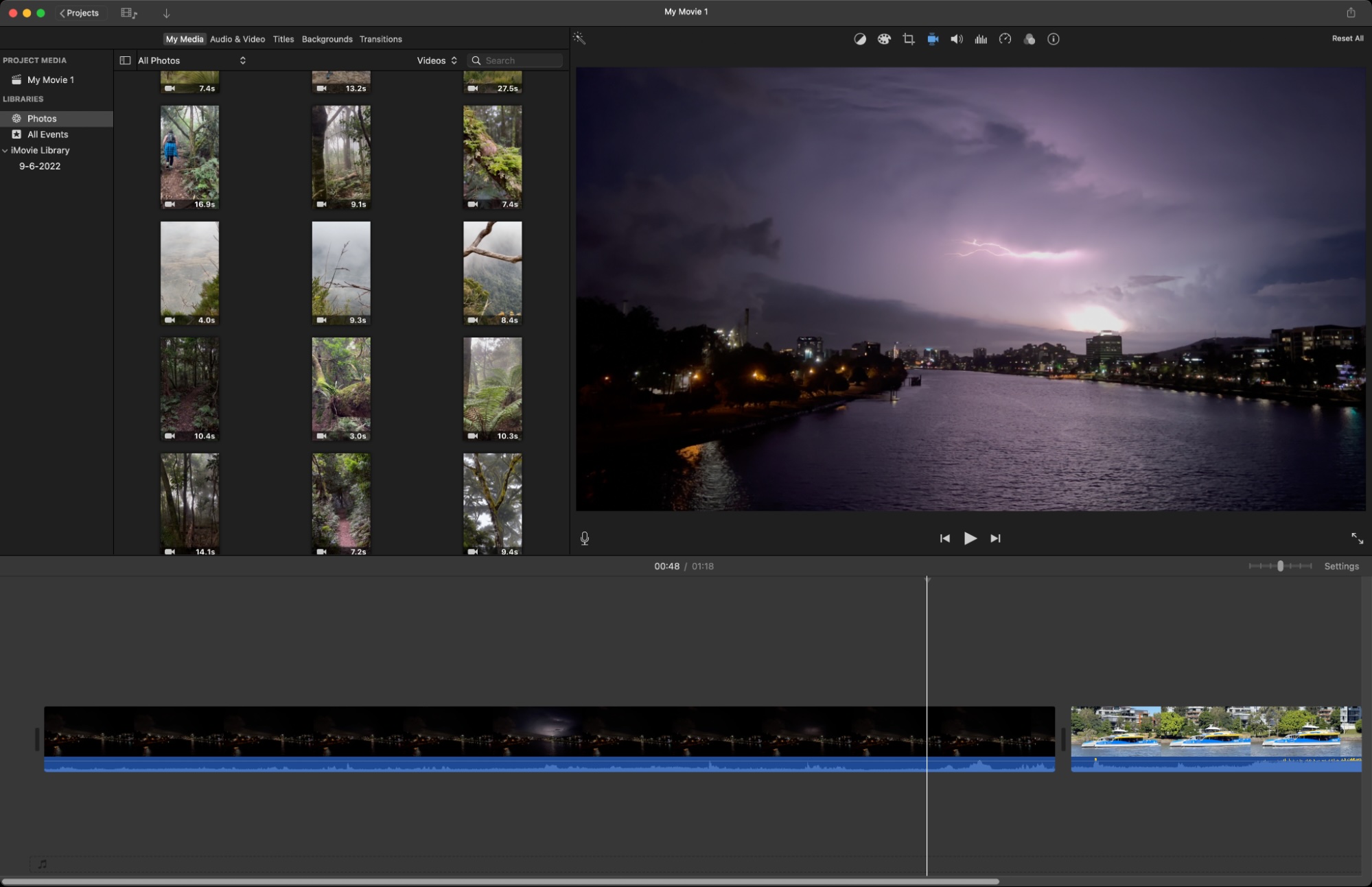Click the media Search field
This screenshot has height=887, width=1372.
click(x=515, y=60)
